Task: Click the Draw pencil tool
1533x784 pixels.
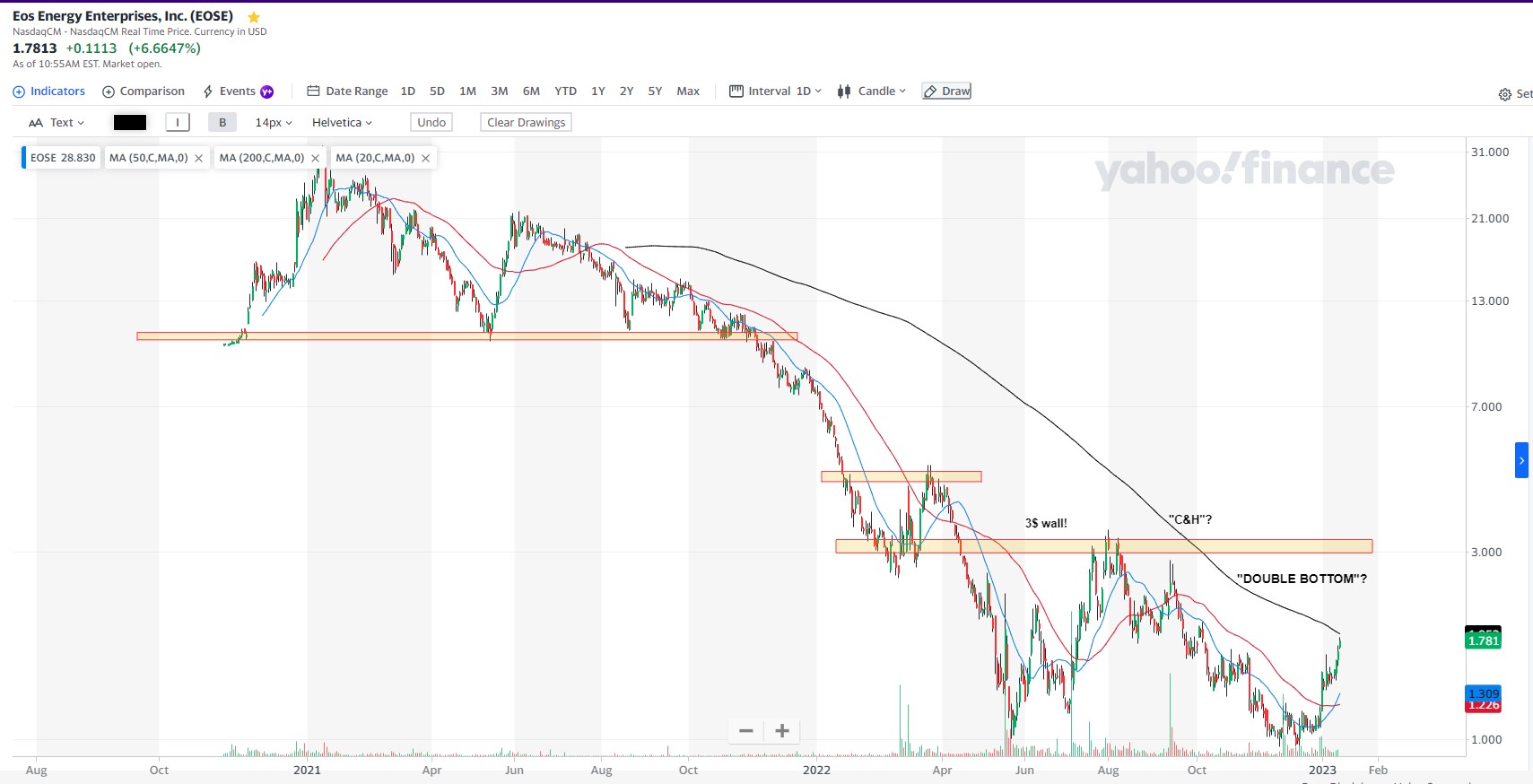Action: click(947, 91)
